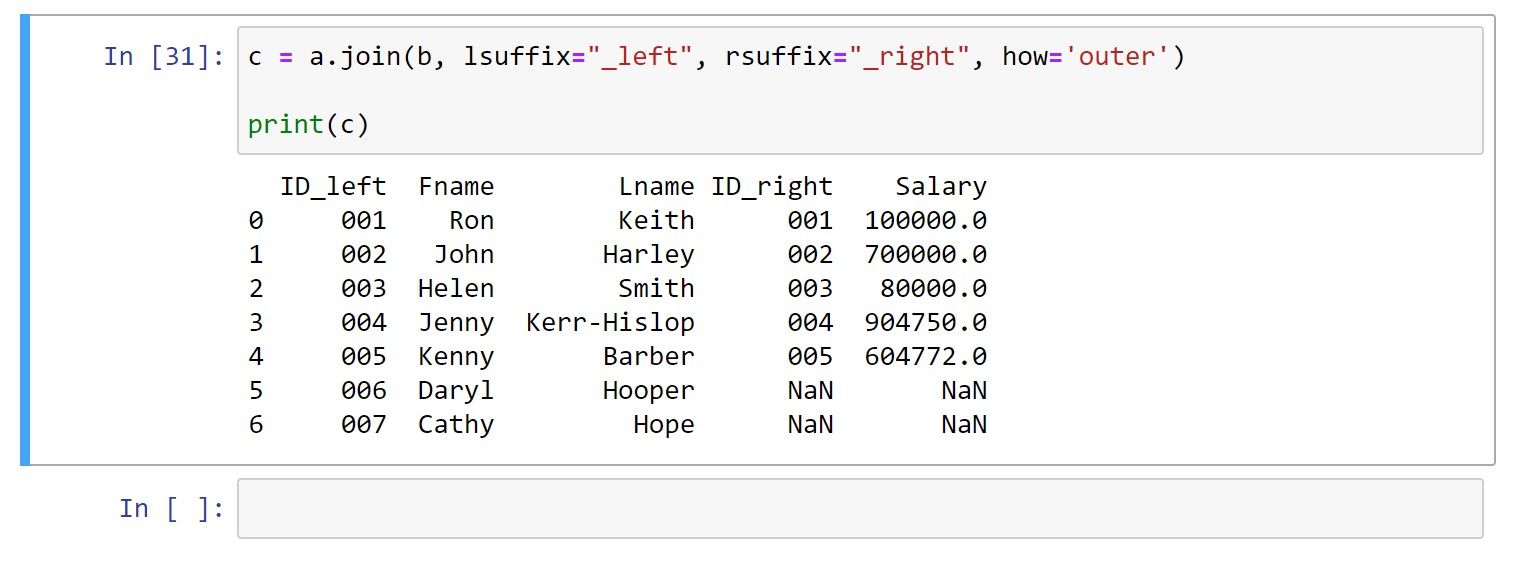This screenshot has width=1520, height=575.
Task: Click the how keyword in code
Action: click(x=1024, y=56)
